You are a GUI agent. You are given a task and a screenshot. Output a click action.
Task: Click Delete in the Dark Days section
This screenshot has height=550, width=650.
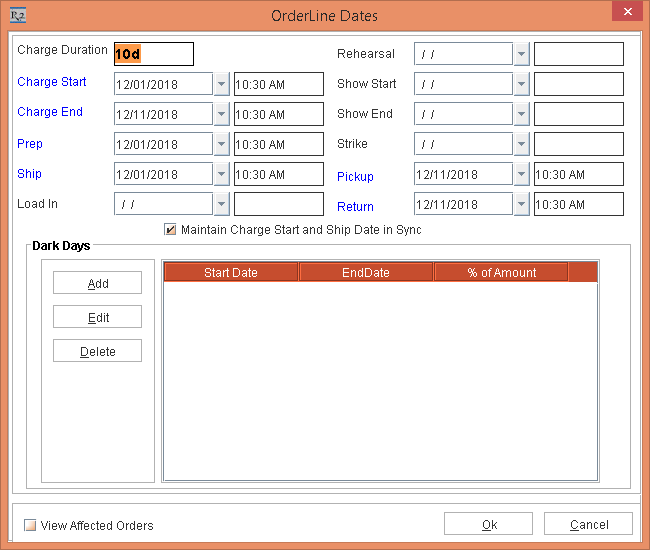[x=97, y=351]
